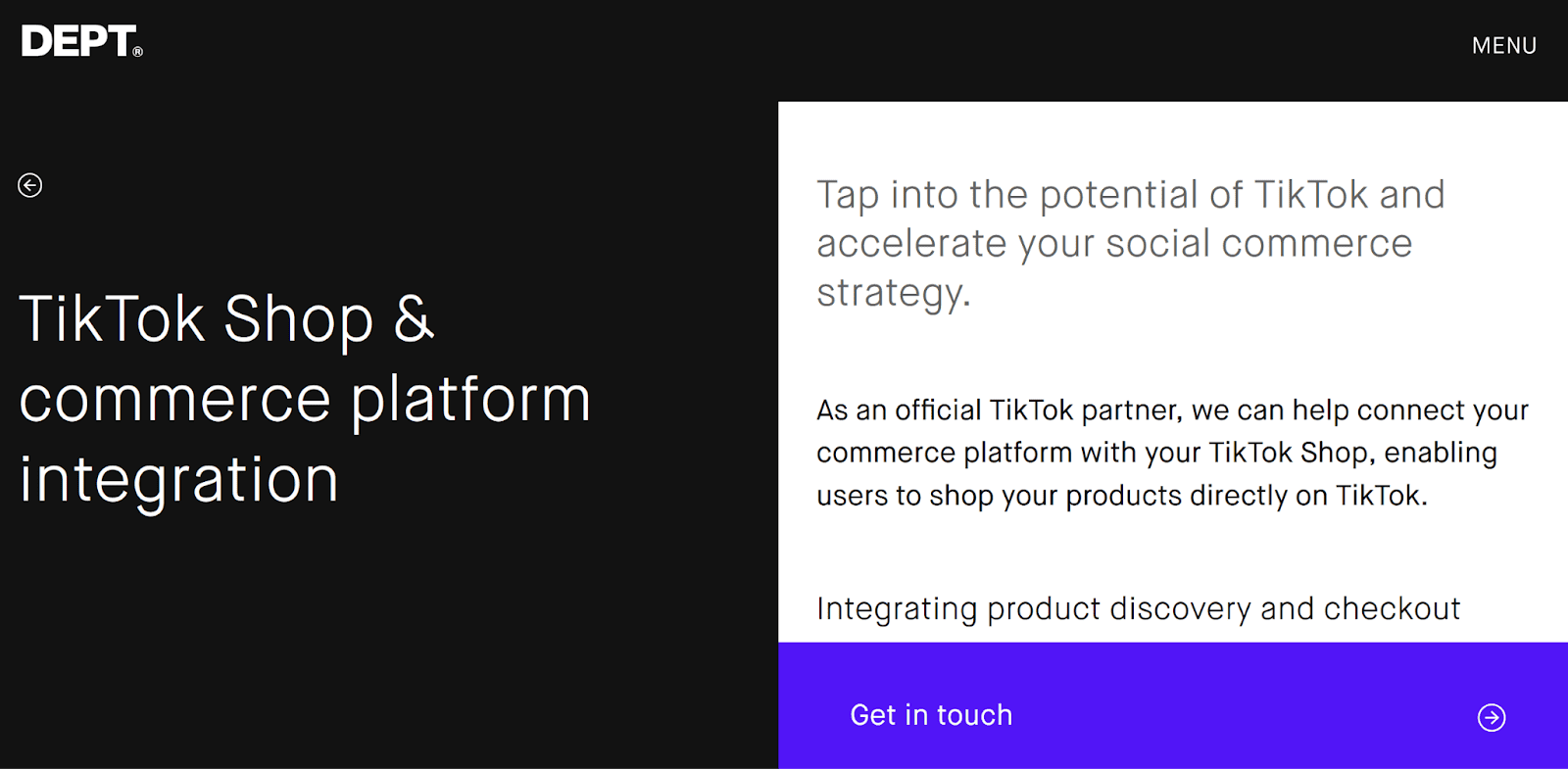Click the word "strategy." in the intro
1568x769 pixels.
click(893, 293)
